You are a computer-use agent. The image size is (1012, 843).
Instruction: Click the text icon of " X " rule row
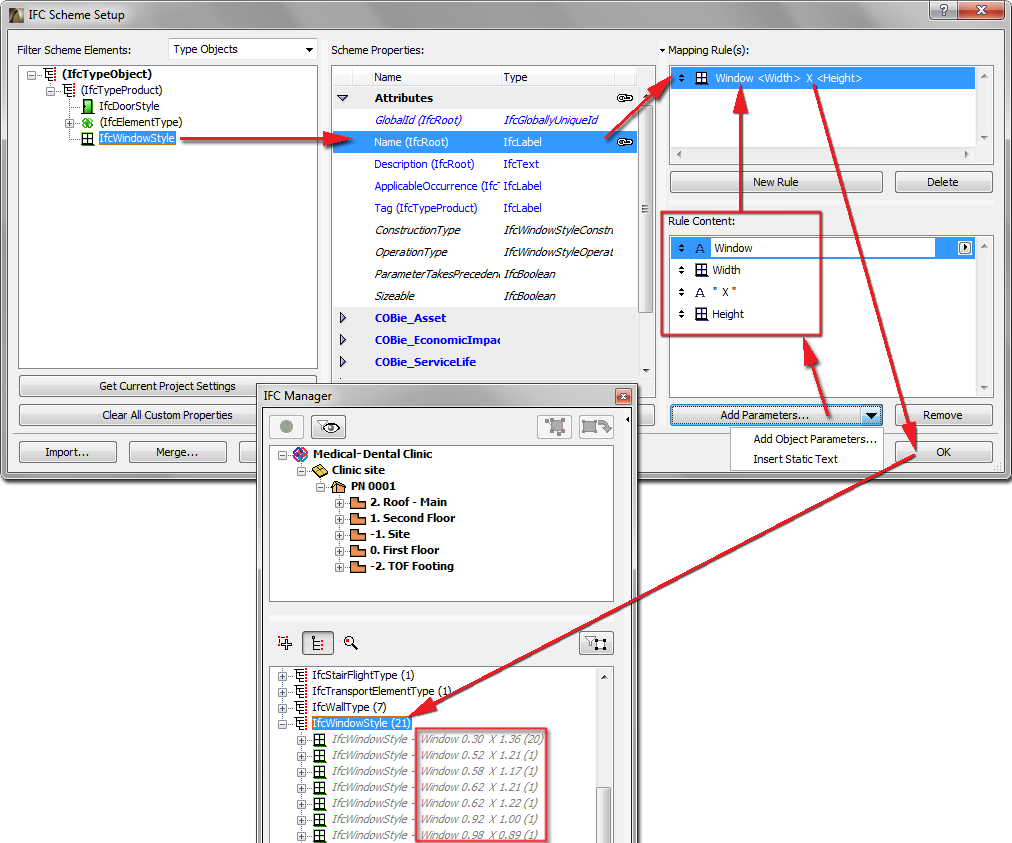pyautogui.click(x=700, y=292)
